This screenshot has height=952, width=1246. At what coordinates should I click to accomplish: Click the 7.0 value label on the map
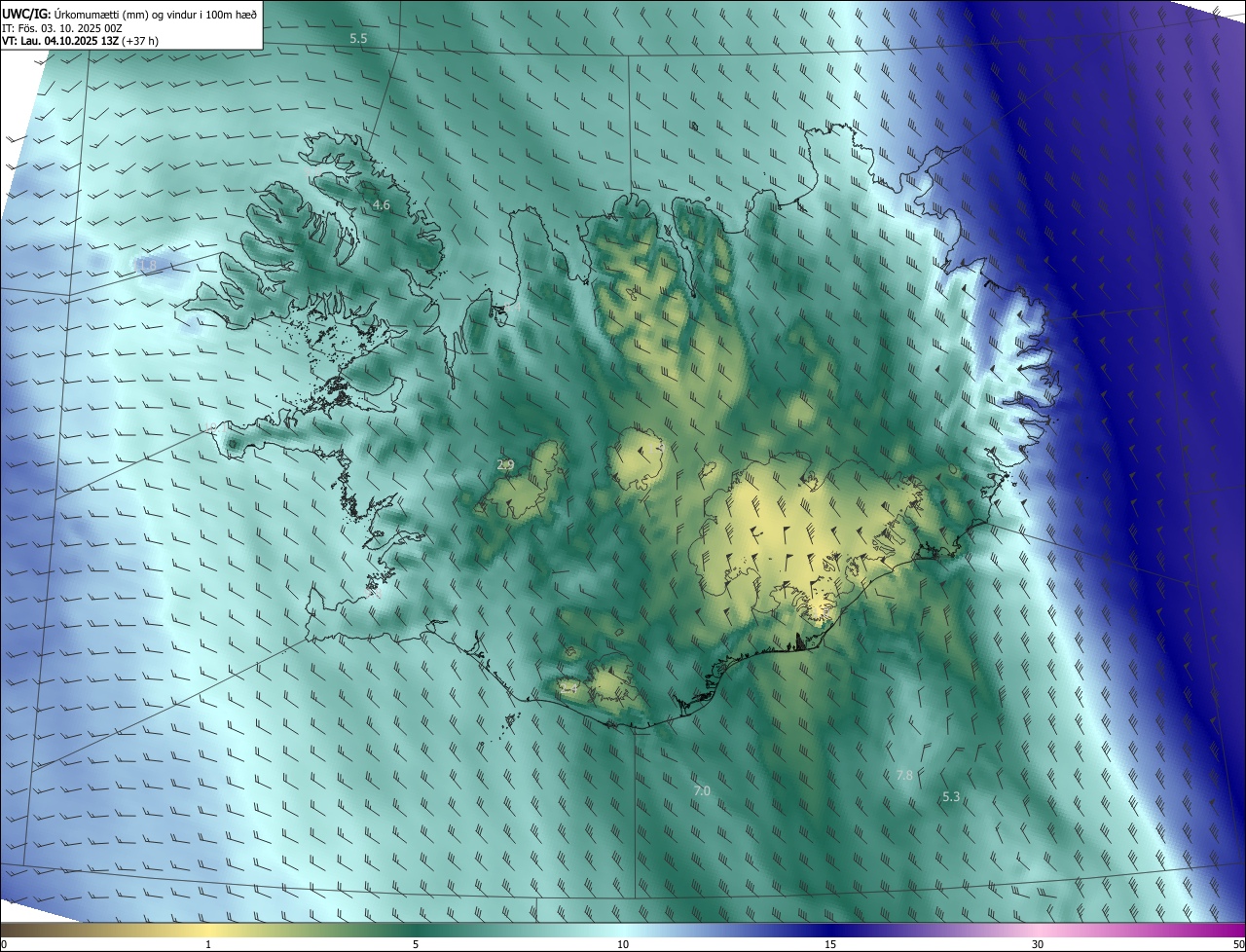coord(702,791)
